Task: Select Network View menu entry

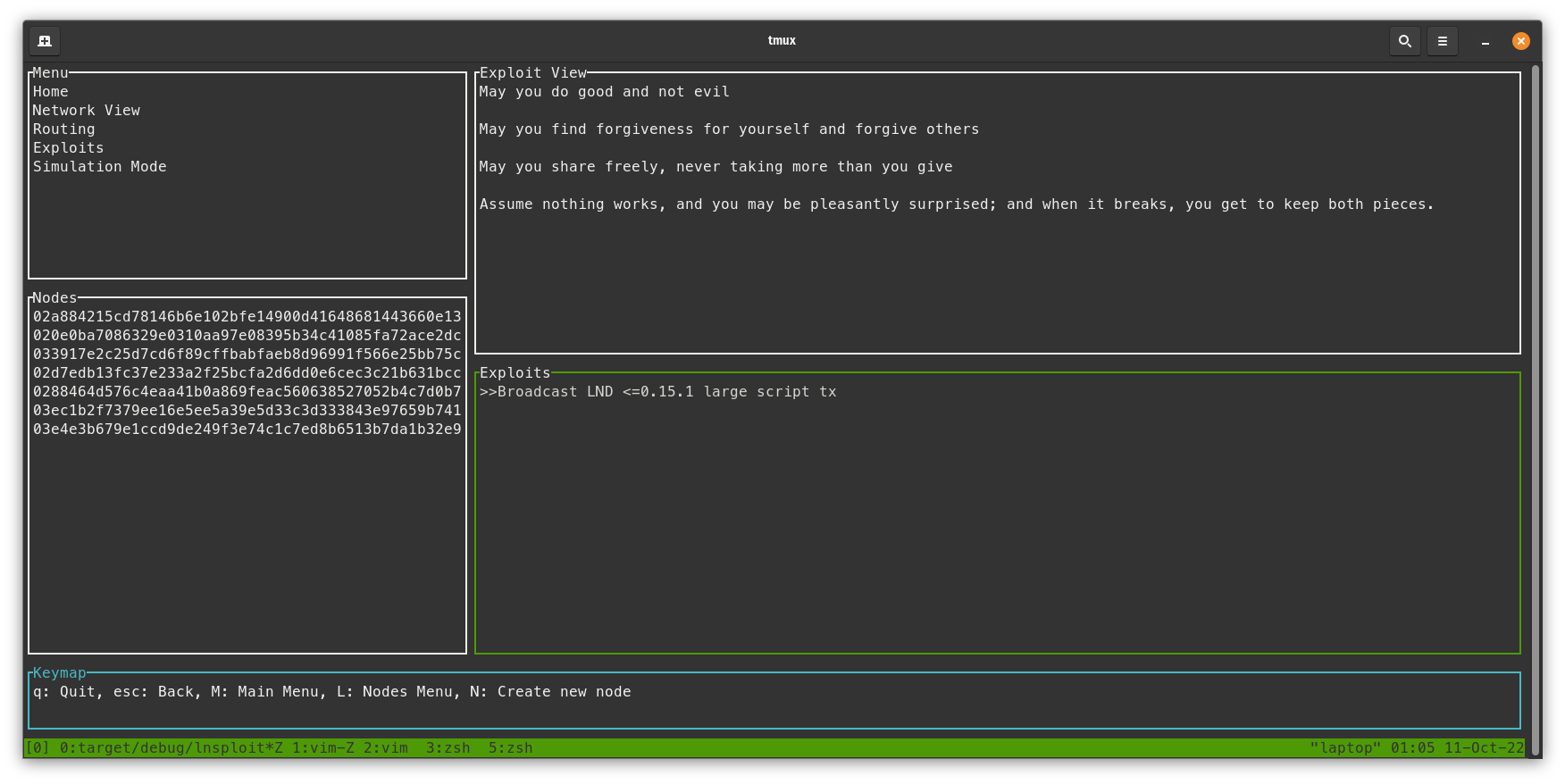Action: tap(87, 111)
